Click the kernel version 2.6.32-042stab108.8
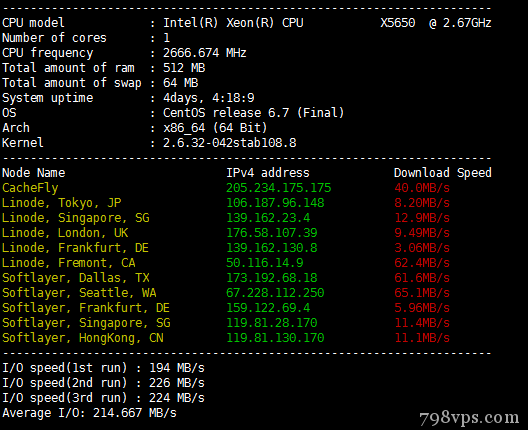Screen dimensions: 528x430 pyautogui.click(x=230, y=143)
